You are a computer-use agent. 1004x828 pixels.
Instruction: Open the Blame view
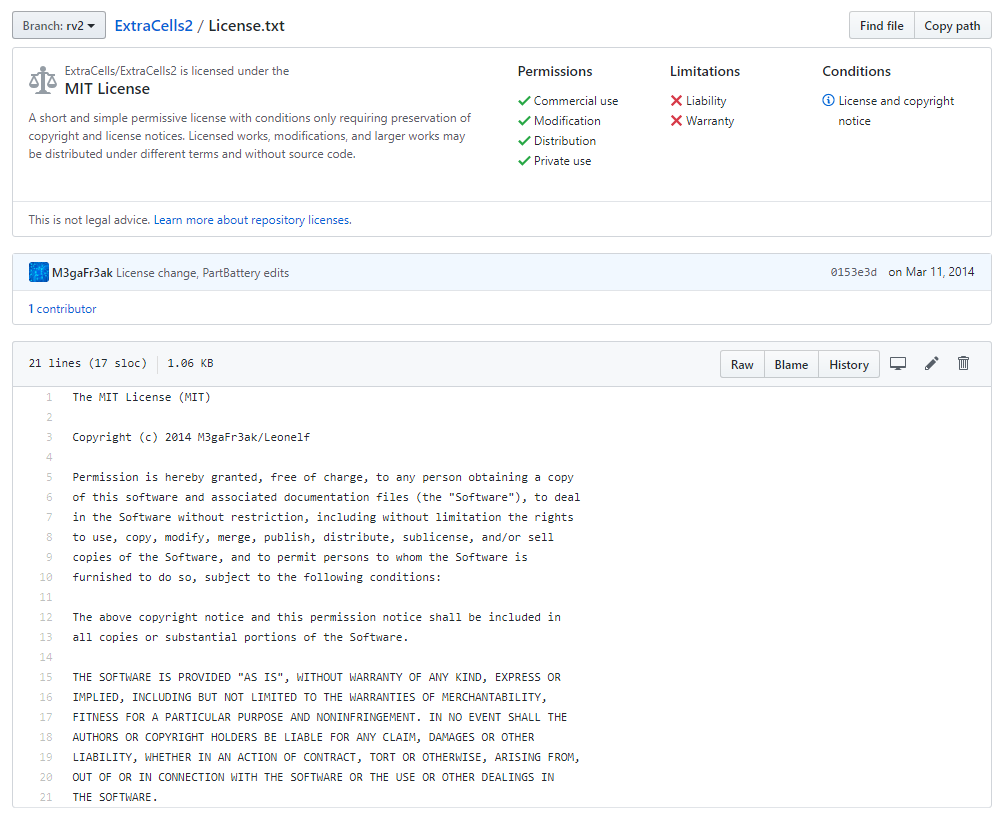(x=791, y=365)
